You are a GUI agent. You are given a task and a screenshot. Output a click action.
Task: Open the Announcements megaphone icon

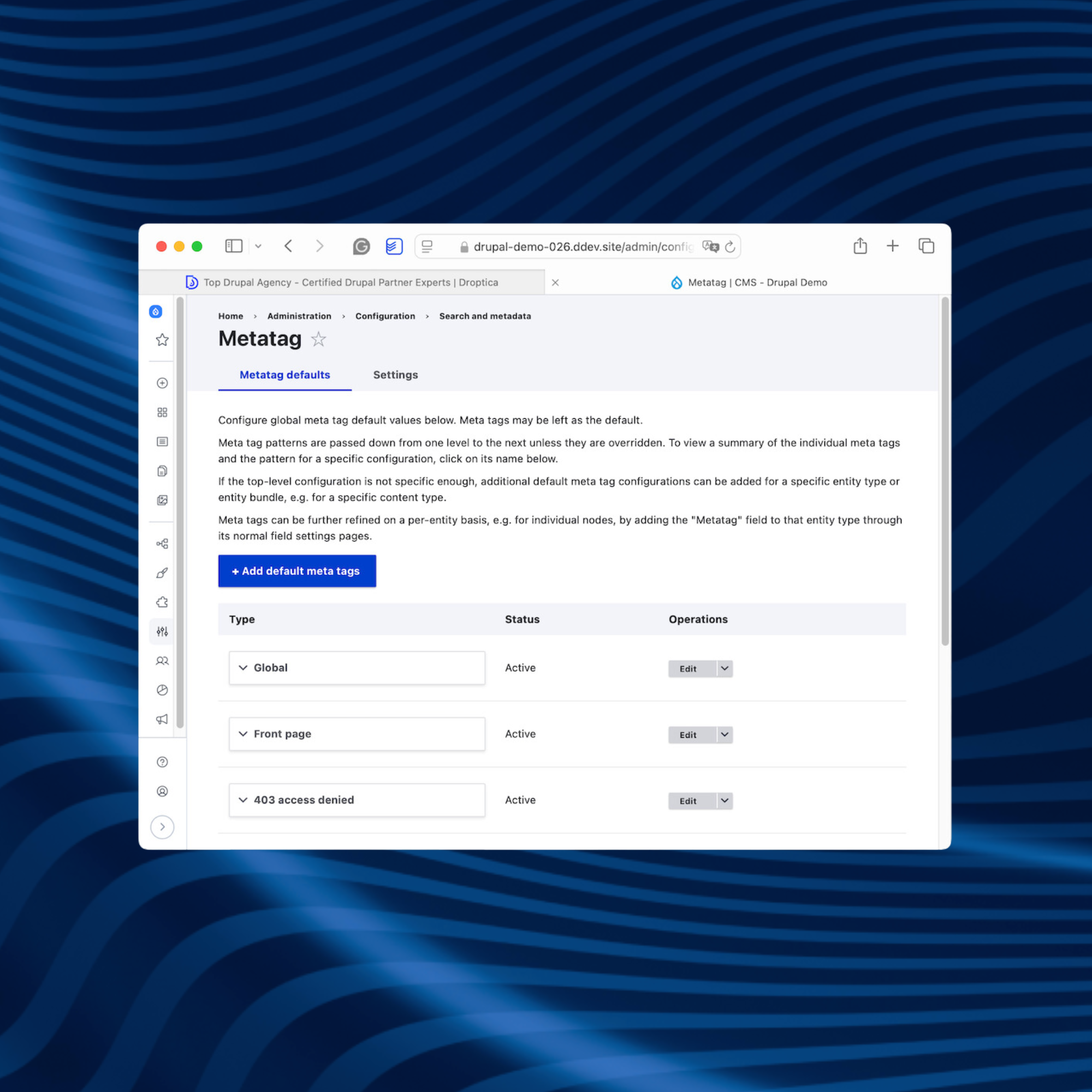pos(162,719)
